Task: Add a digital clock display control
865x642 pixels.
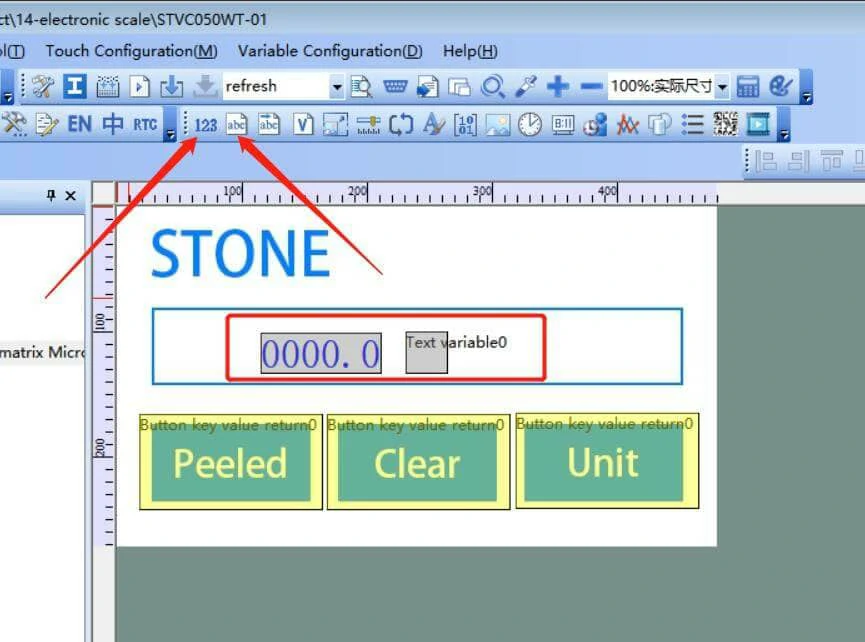Action: click(563, 125)
